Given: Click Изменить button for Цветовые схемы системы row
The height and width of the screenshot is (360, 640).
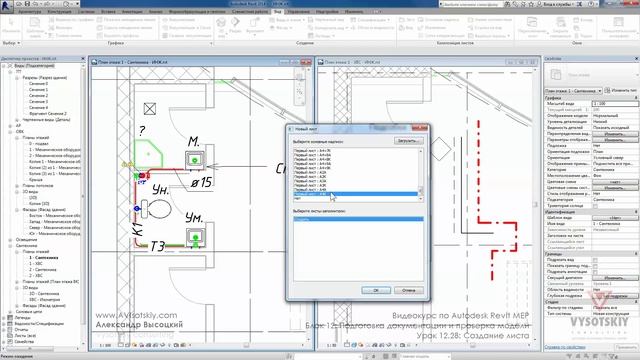Looking at the screenshot, I should click(615, 188).
